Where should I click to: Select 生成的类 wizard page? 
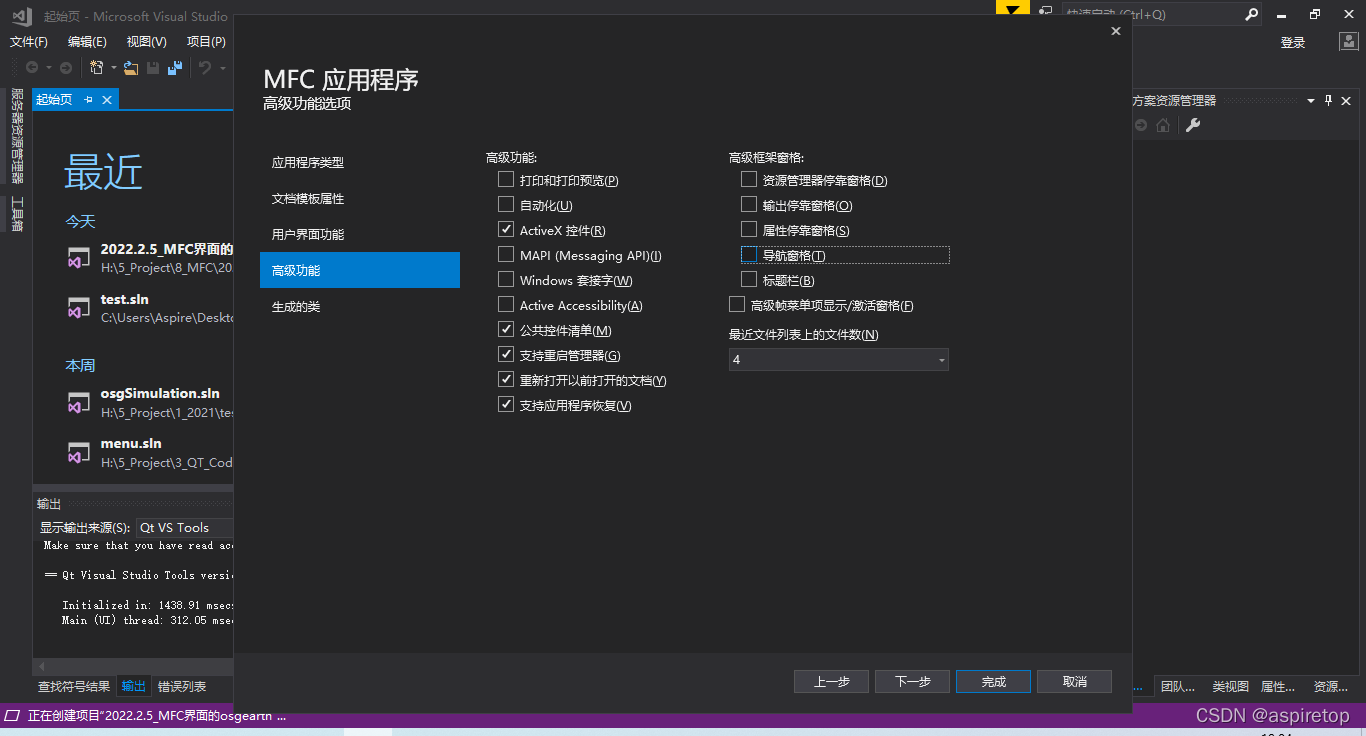point(360,306)
